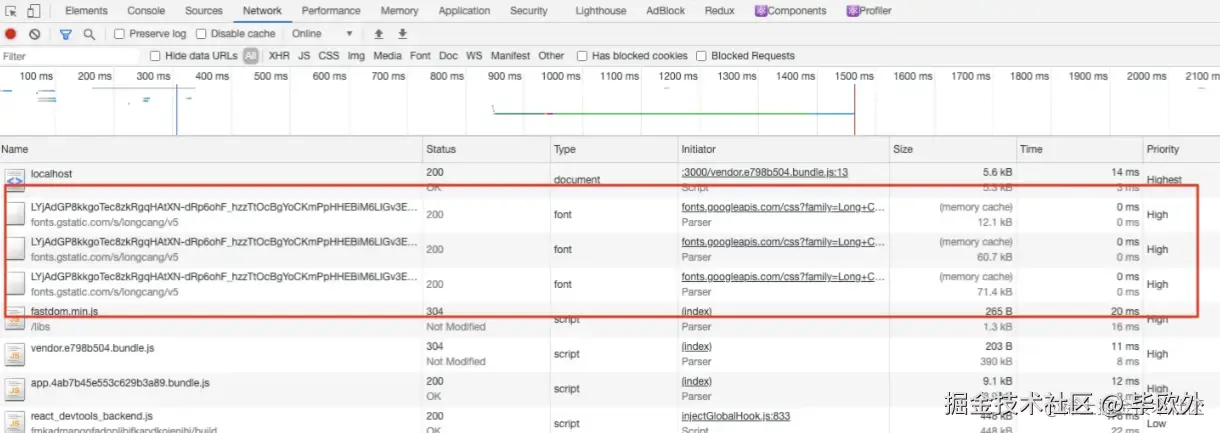Clear the network log icon

tap(35, 34)
